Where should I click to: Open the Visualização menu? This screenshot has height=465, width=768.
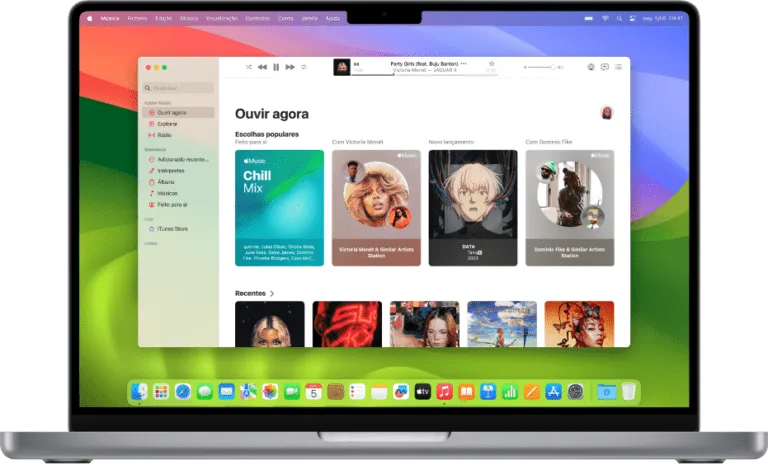pyautogui.click(x=221, y=19)
